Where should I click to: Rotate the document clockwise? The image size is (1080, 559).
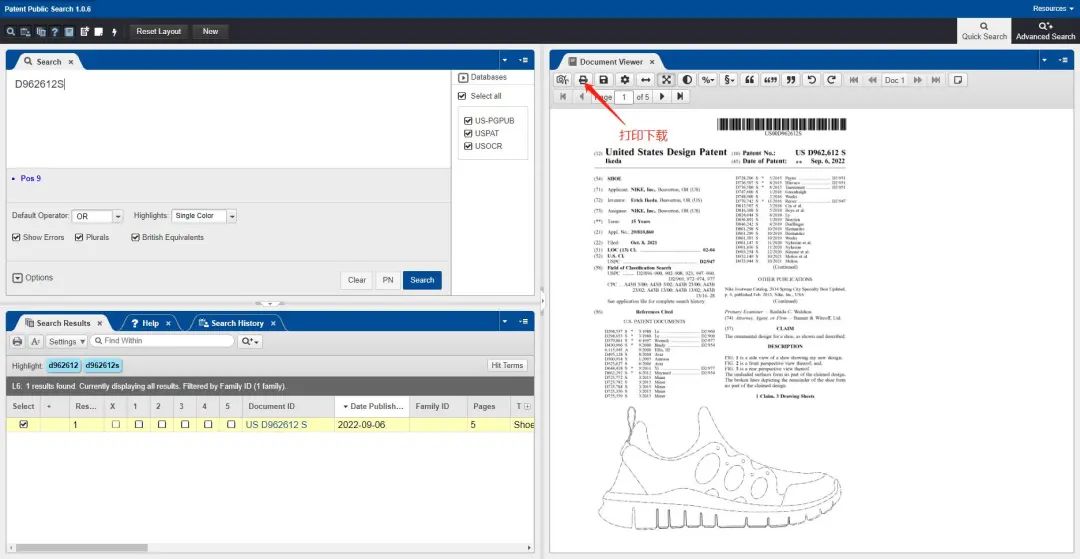pos(832,80)
